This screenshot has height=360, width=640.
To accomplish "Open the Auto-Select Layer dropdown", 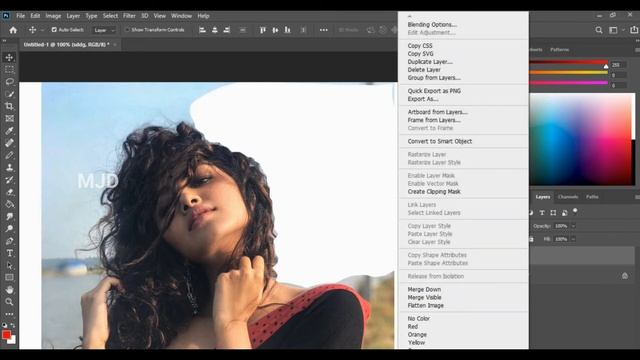I will [x=104, y=30].
